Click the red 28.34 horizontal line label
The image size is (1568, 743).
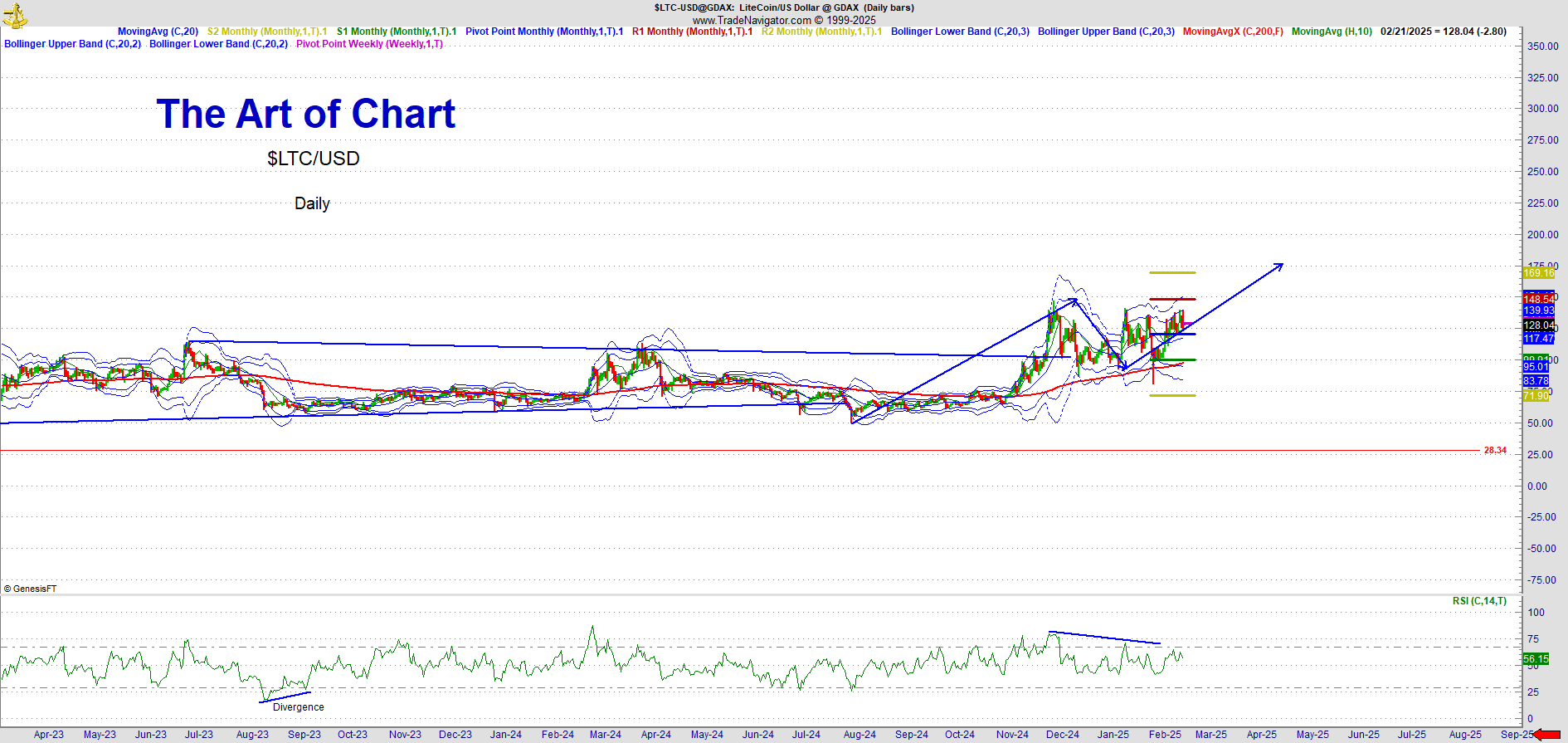pyautogui.click(x=1495, y=451)
